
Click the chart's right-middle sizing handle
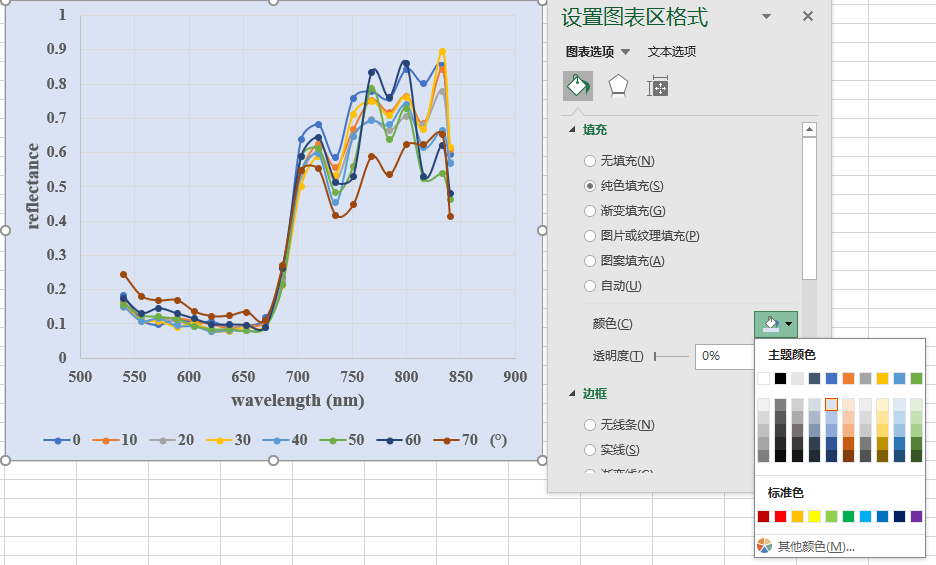[x=542, y=231]
